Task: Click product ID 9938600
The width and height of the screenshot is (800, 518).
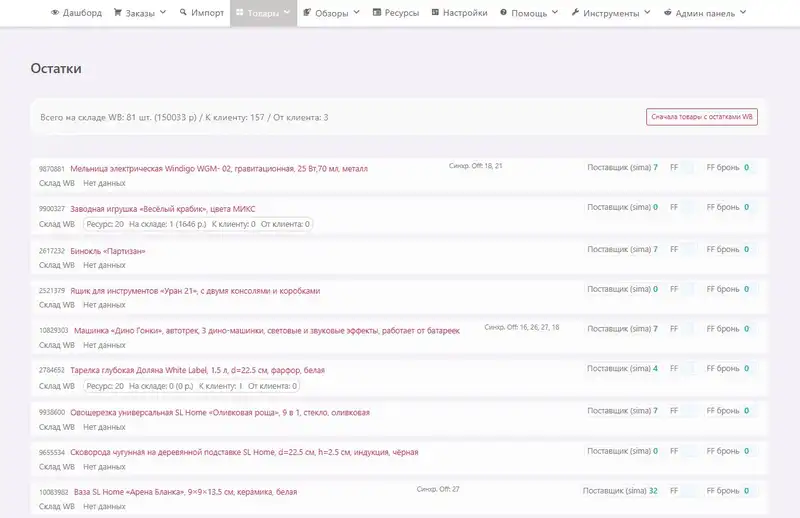Action: [52, 412]
